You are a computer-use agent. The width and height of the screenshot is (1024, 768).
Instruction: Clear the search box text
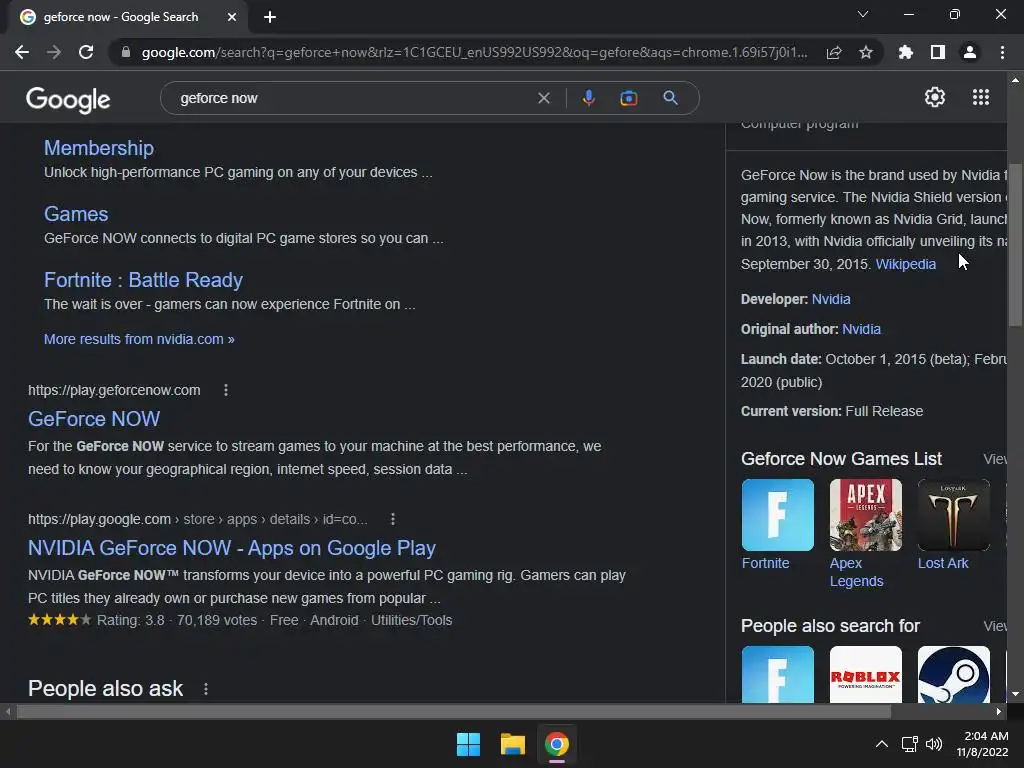pyautogui.click(x=543, y=98)
